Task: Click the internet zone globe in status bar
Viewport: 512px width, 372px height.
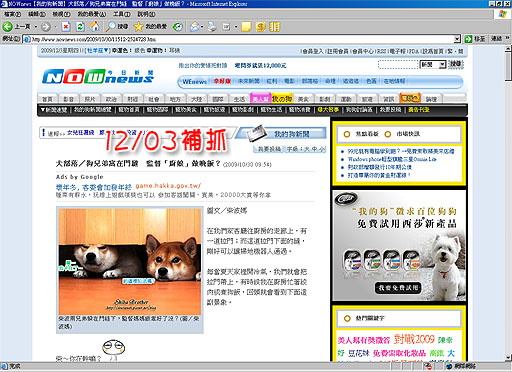Action: 449,366
